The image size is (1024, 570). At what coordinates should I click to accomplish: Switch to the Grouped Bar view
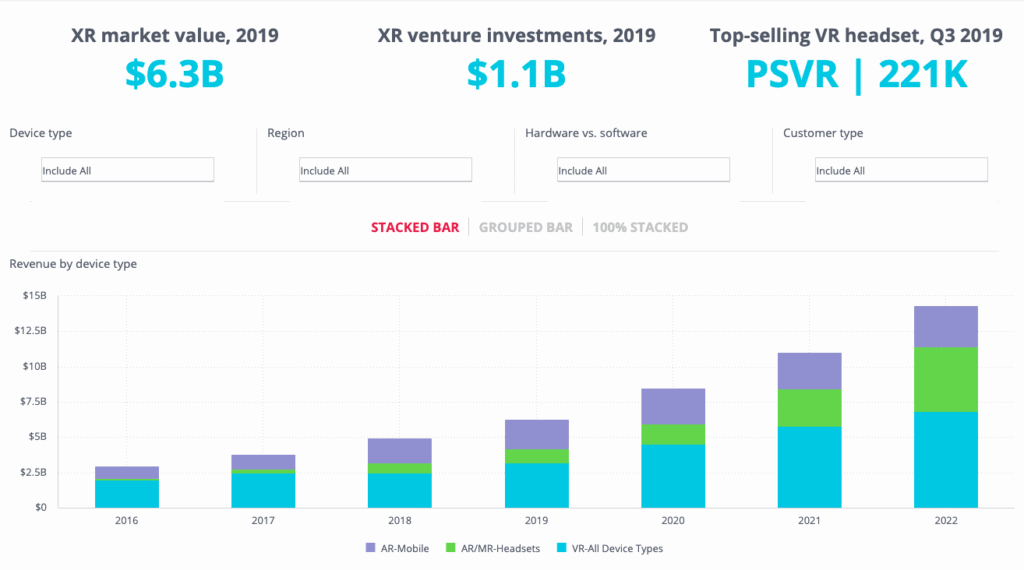click(x=526, y=227)
